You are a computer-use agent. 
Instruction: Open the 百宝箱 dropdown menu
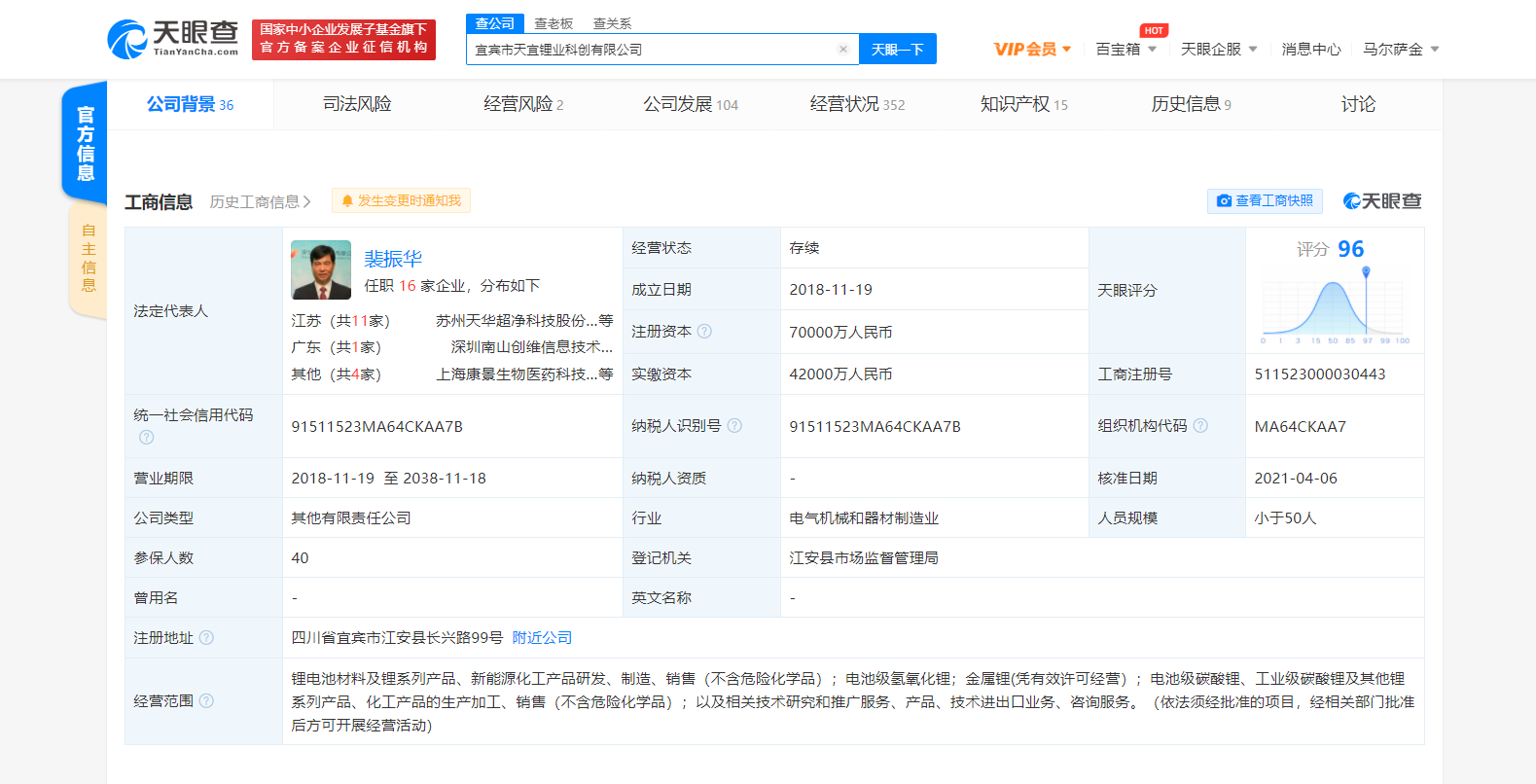coord(1126,50)
